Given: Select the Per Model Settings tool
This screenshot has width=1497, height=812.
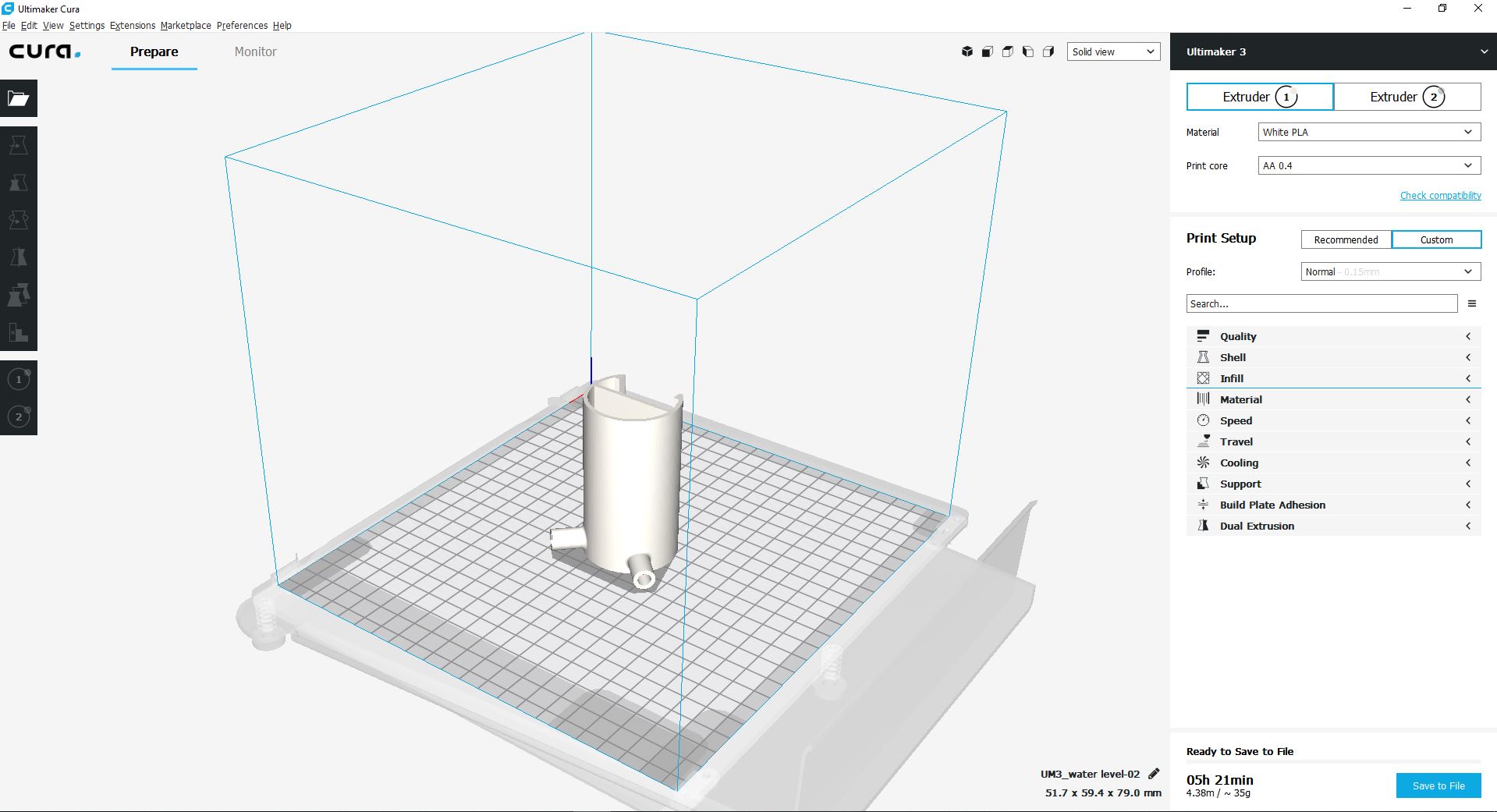Looking at the screenshot, I should [x=19, y=295].
